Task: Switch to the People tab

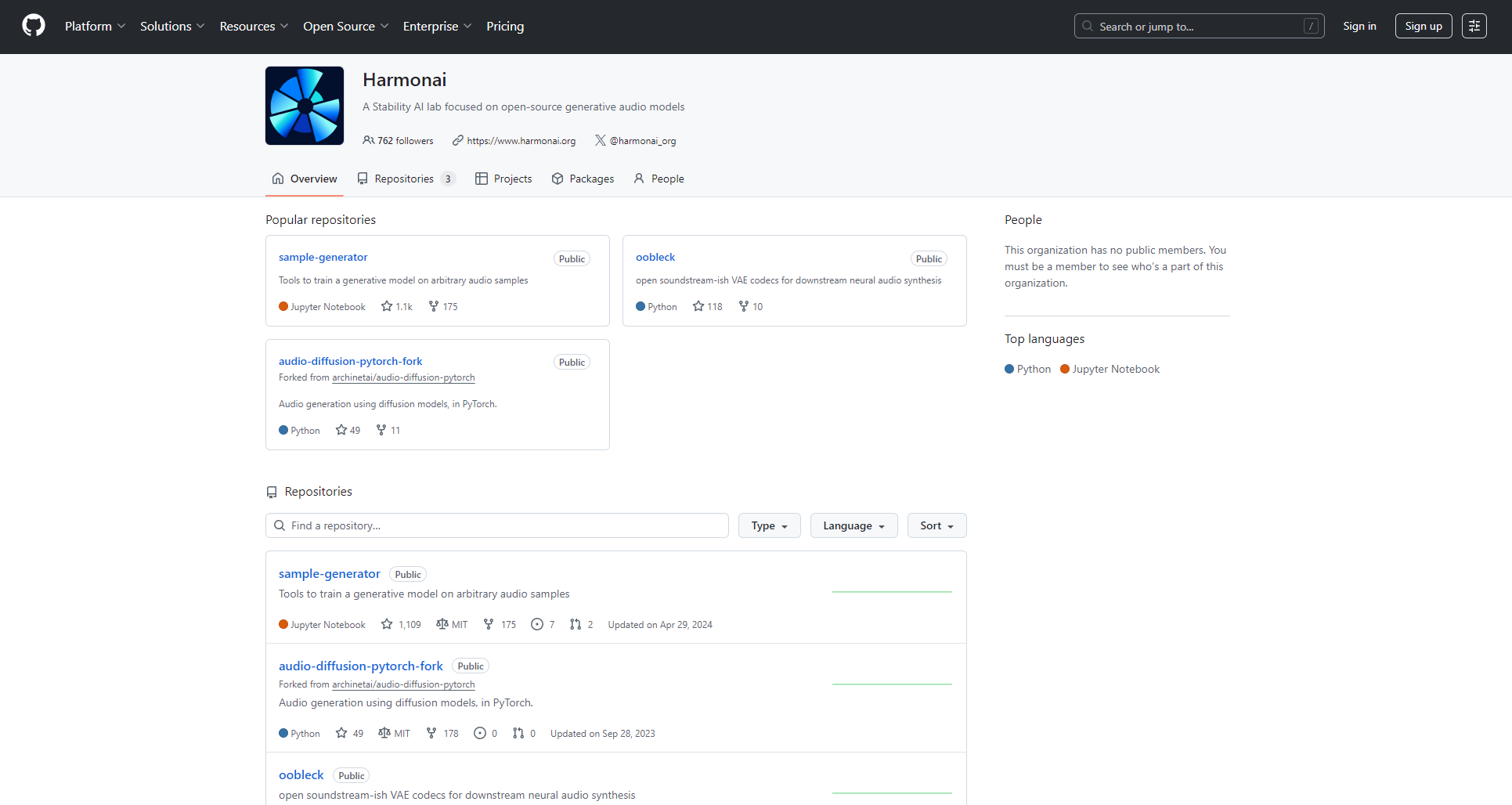Action: 659,179
